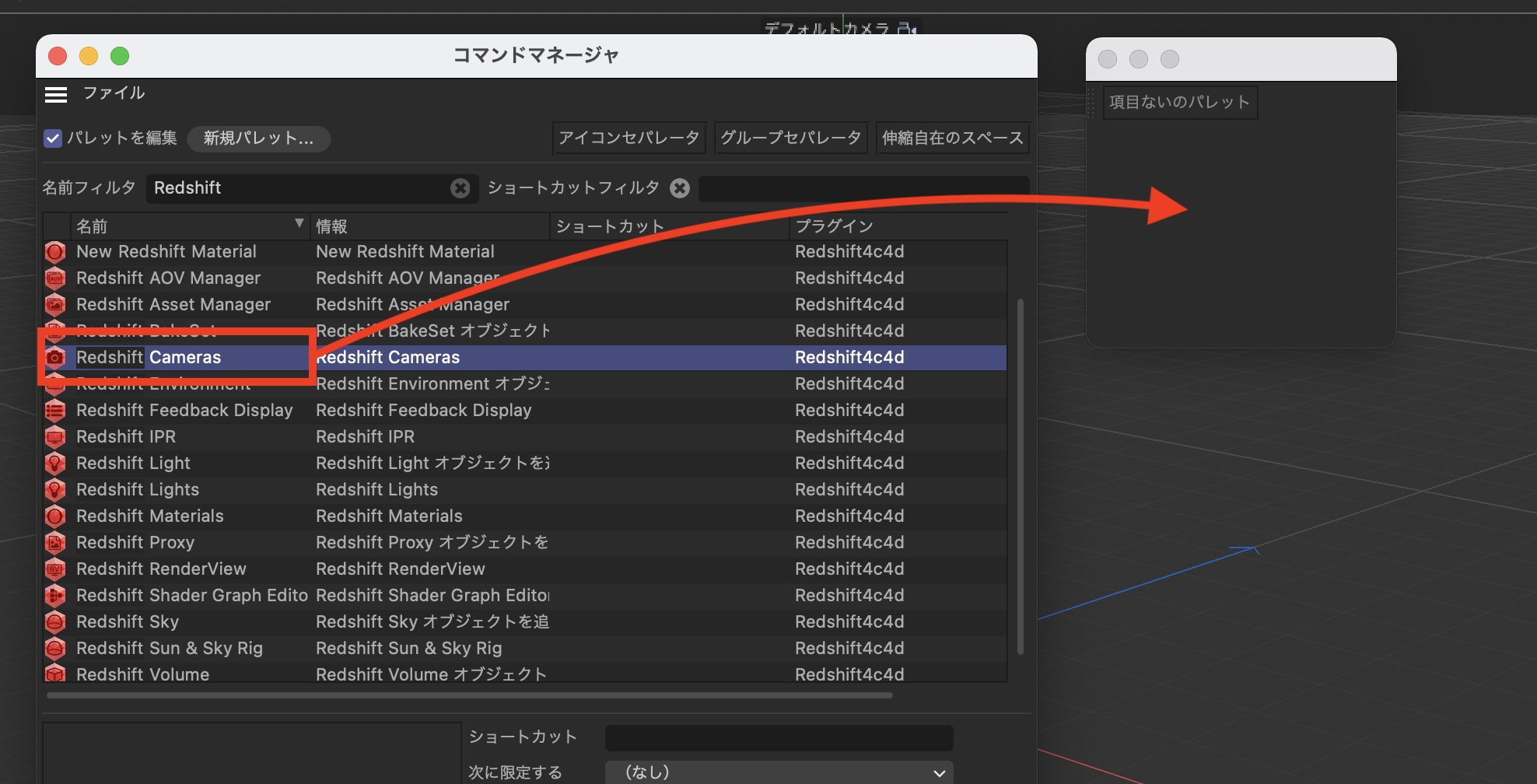Open the hamburger menu icon
The image size is (1537, 784).
pyautogui.click(x=56, y=94)
